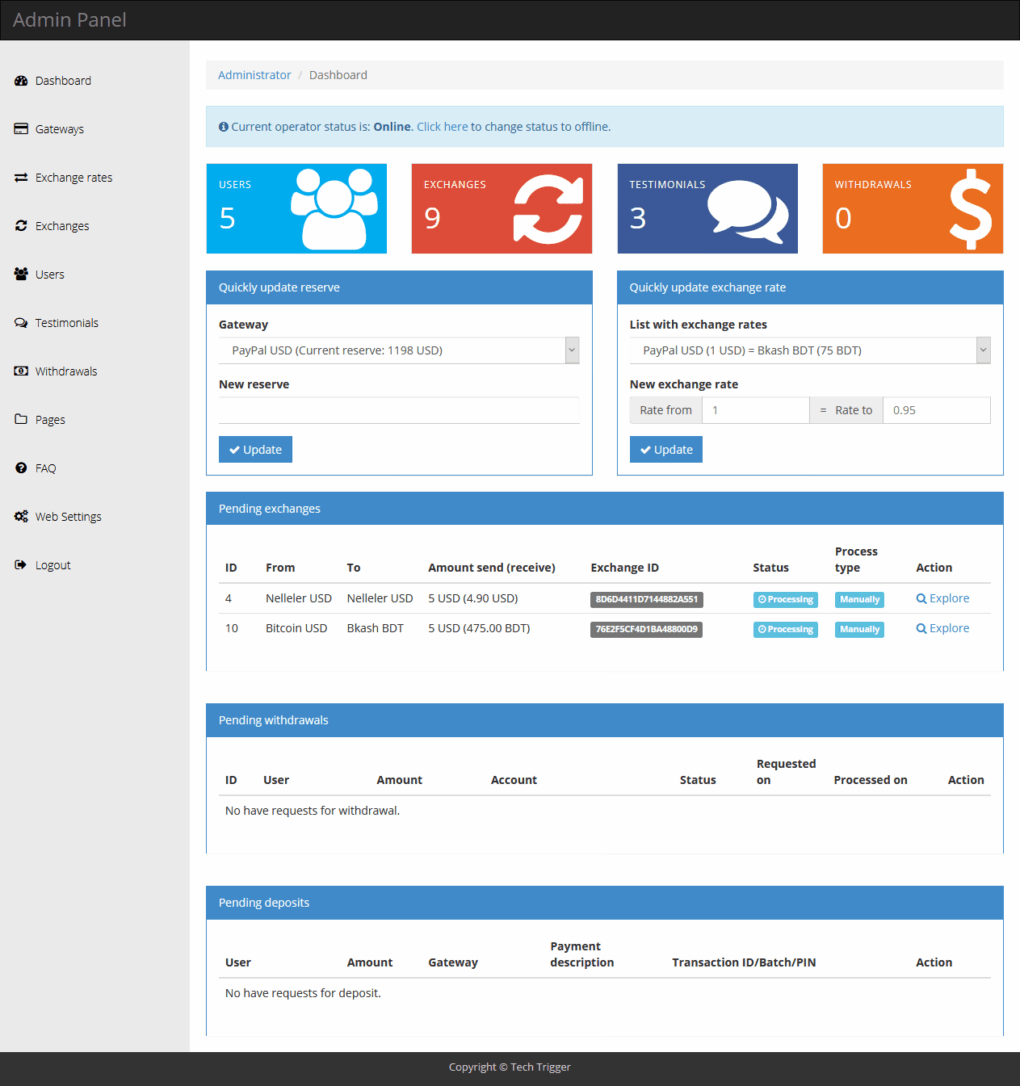The height and width of the screenshot is (1086, 1020).
Task: Click inside the New reserve input field
Action: point(398,410)
